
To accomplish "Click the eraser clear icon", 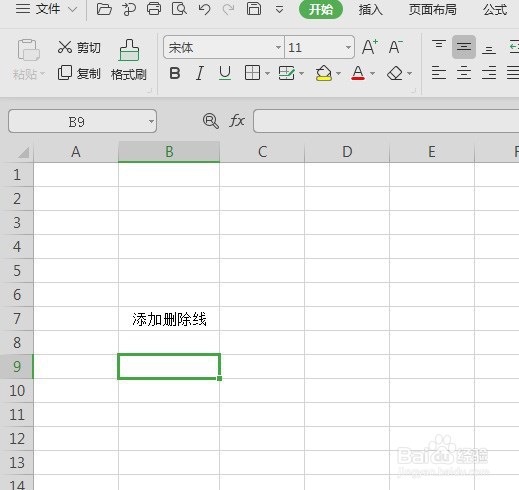I will click(x=395, y=73).
